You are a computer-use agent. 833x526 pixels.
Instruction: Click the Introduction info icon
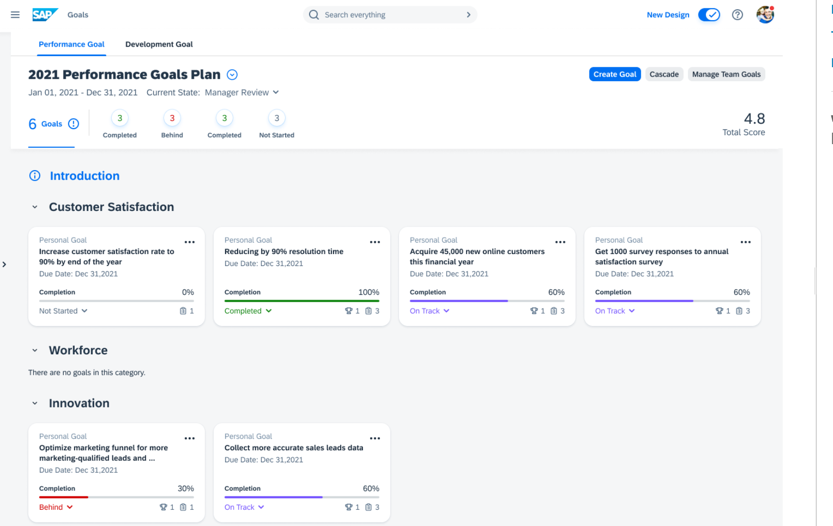coord(35,176)
